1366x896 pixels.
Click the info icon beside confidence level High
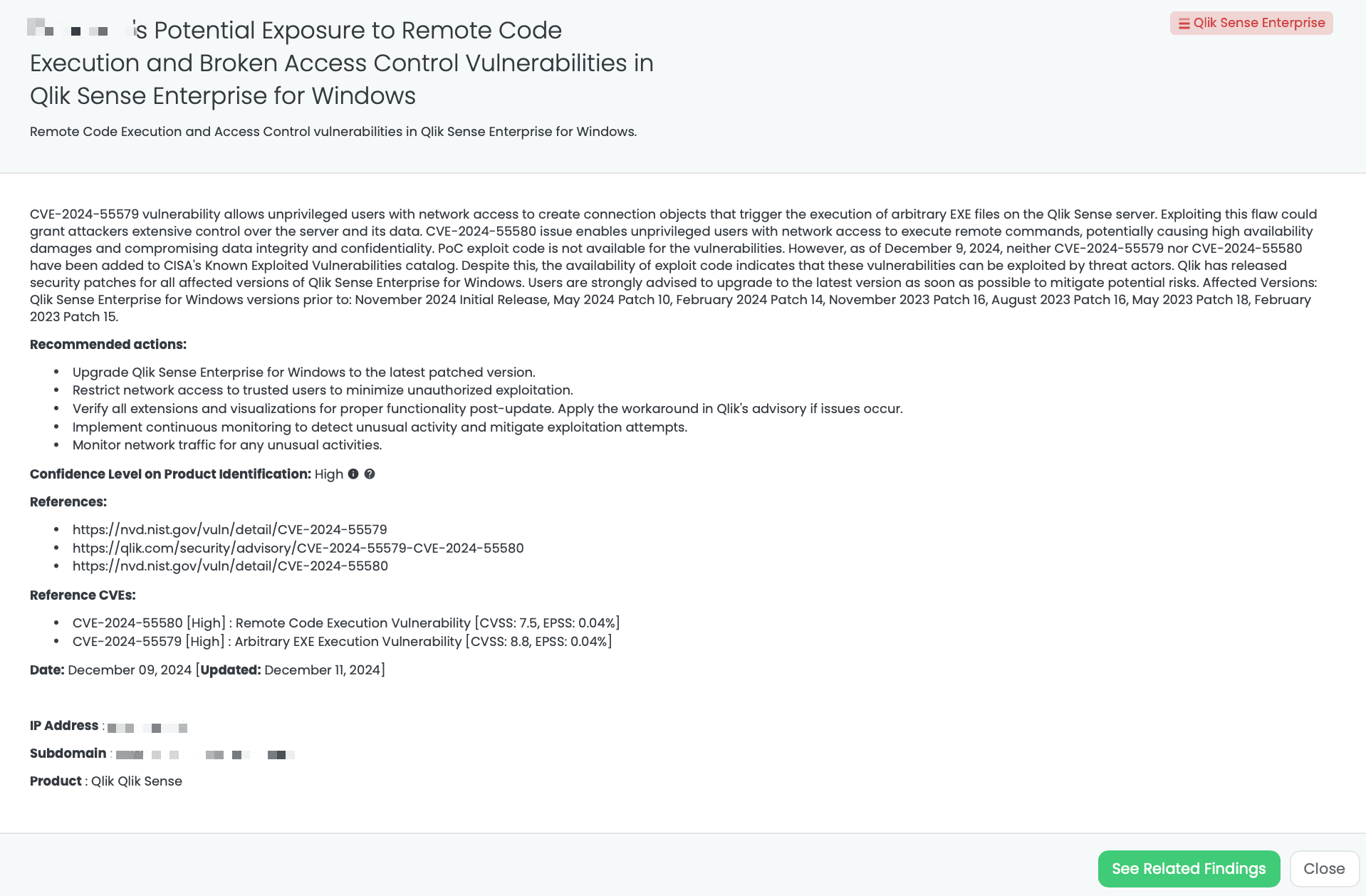coord(353,474)
